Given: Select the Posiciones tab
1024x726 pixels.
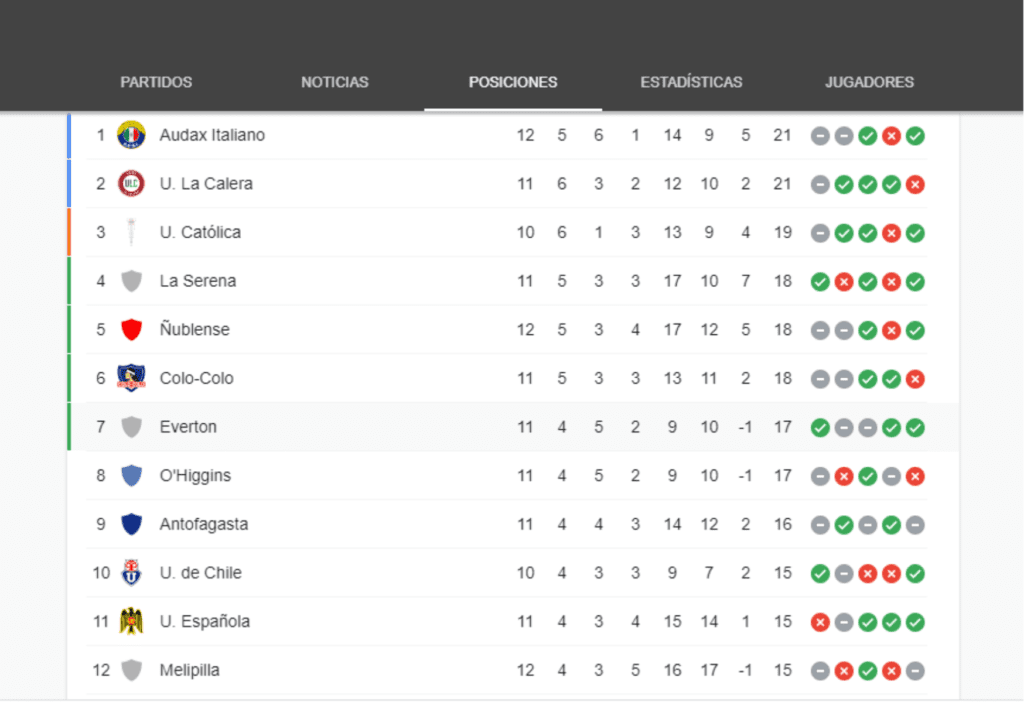Looking at the screenshot, I should point(513,82).
